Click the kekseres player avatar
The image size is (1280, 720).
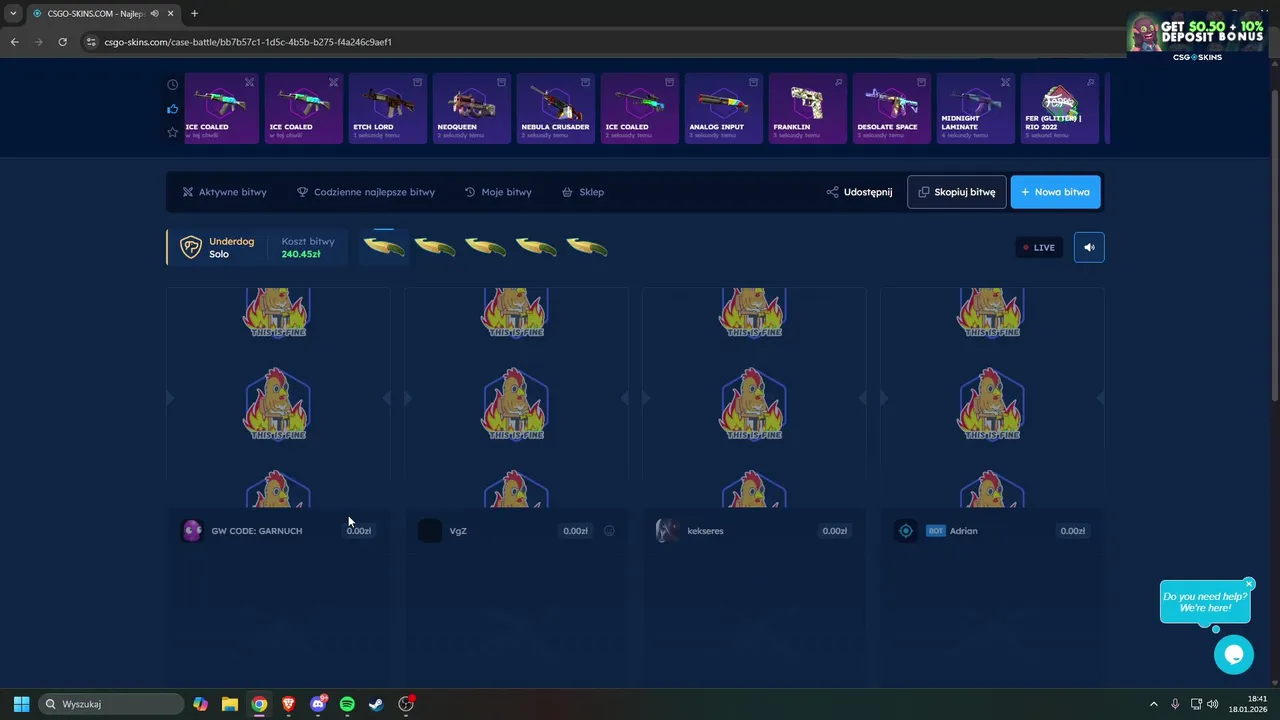667,531
